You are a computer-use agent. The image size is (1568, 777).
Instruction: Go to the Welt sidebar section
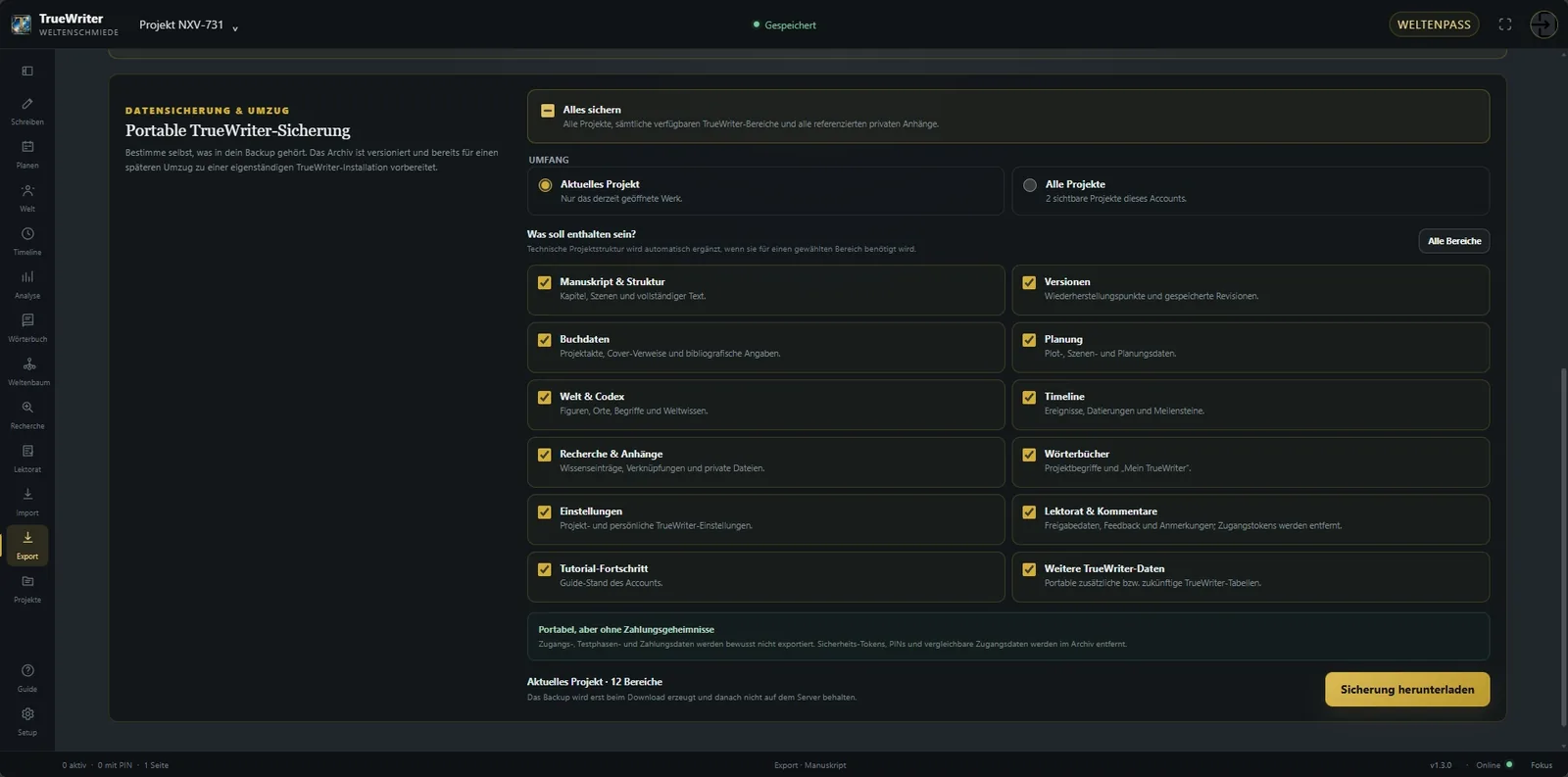click(27, 197)
